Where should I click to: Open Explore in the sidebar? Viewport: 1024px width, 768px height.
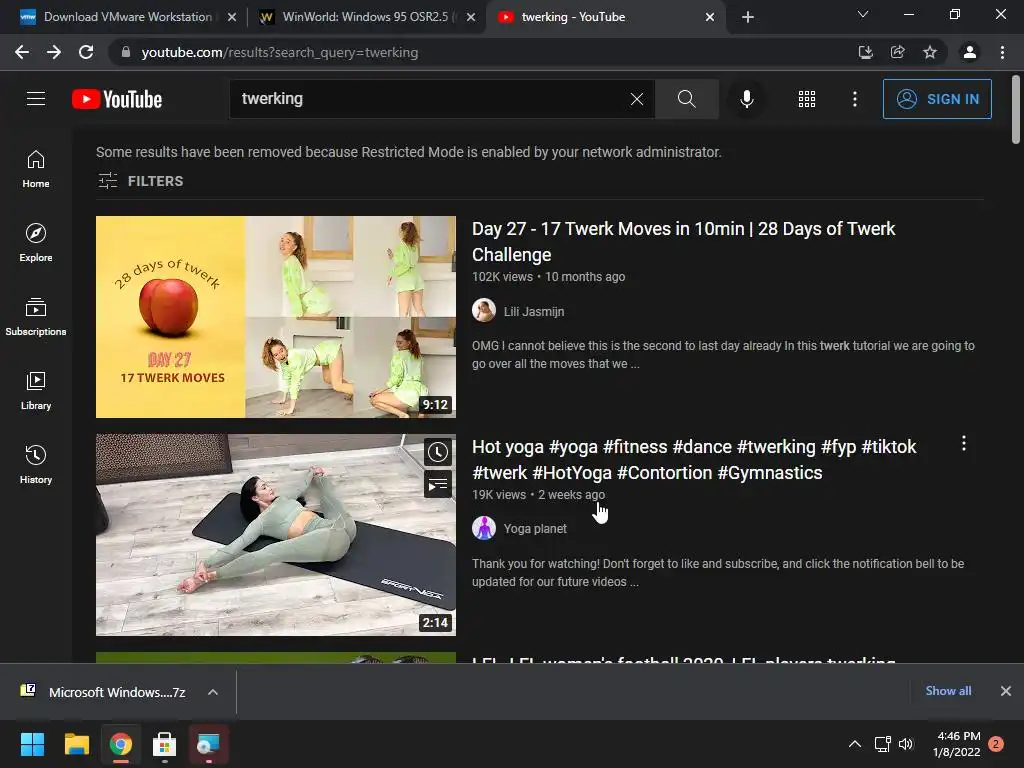[36, 243]
